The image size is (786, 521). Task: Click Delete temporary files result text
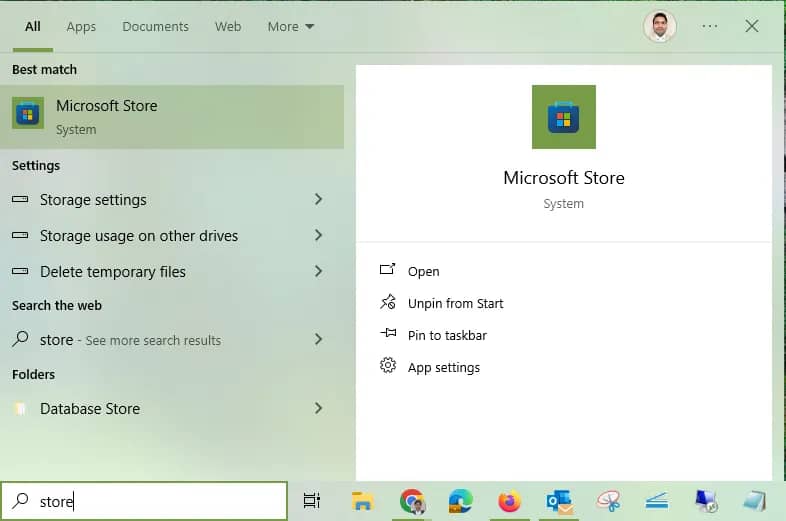[x=113, y=272]
